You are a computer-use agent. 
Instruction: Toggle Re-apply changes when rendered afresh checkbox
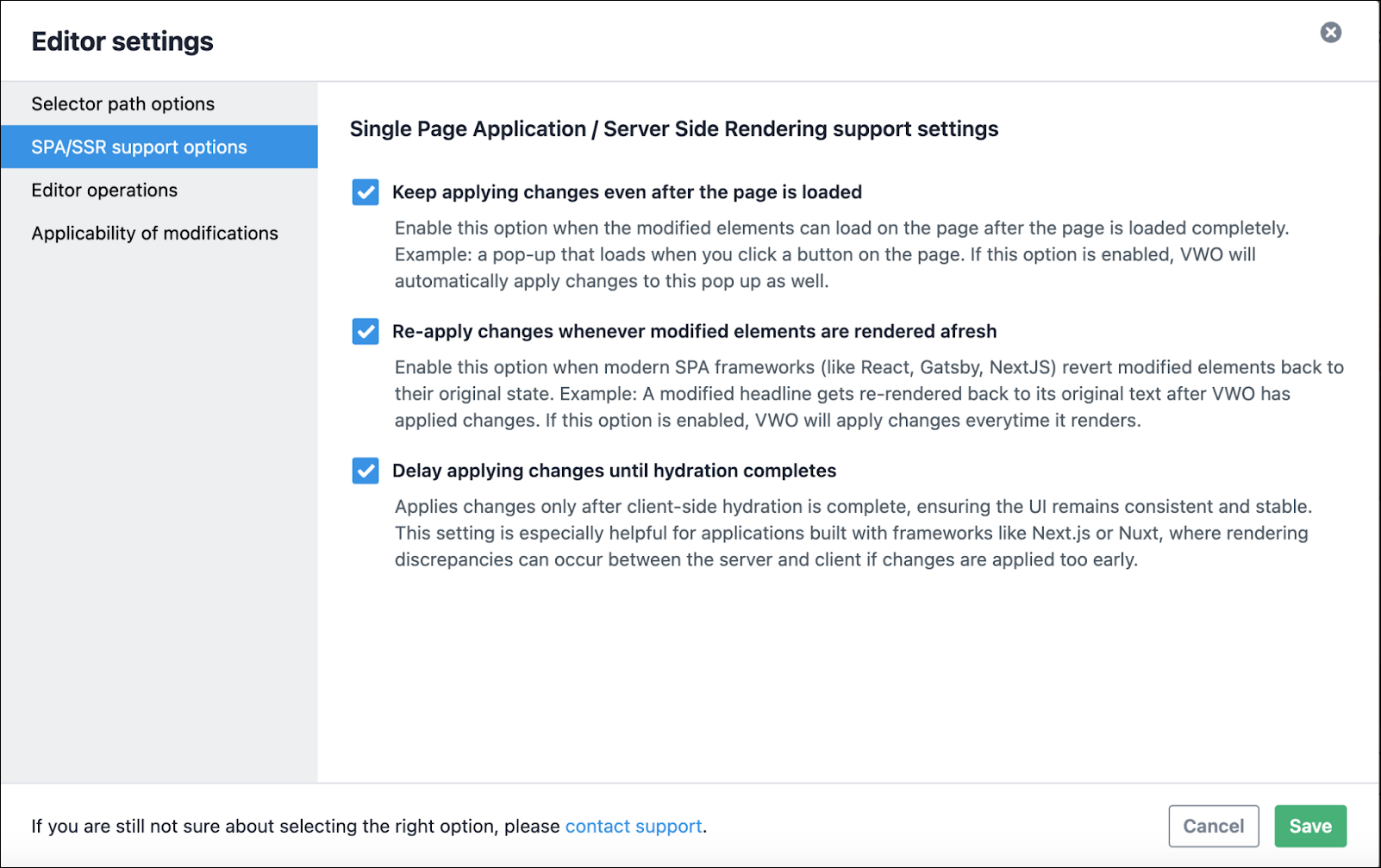tap(366, 331)
